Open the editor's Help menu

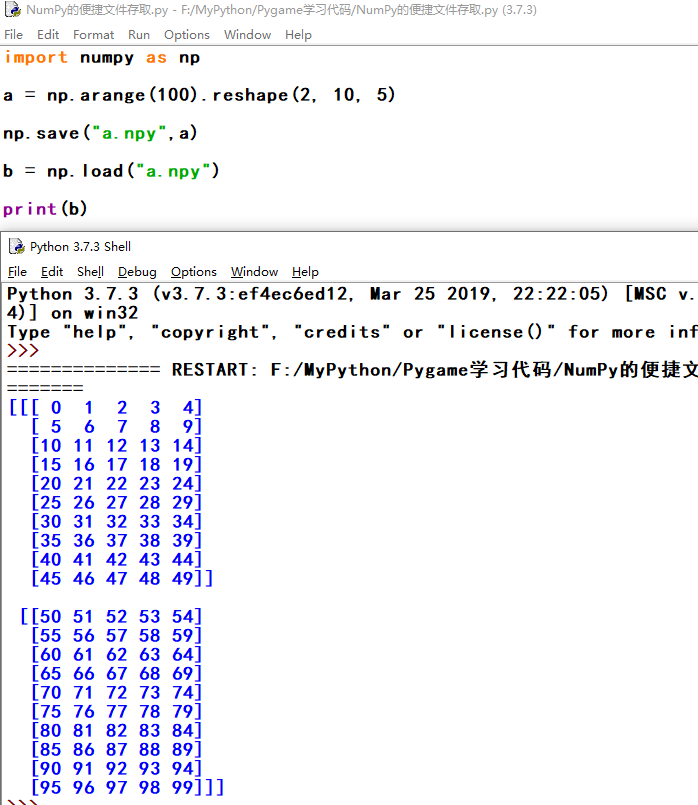298,34
